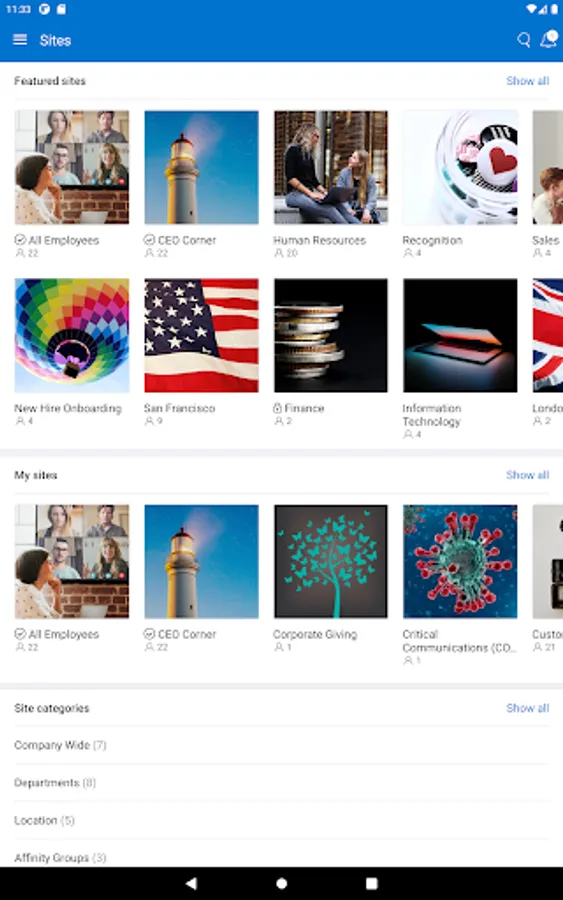The image size is (563, 900).
Task: Open the hamburger navigation menu
Action: (20, 40)
